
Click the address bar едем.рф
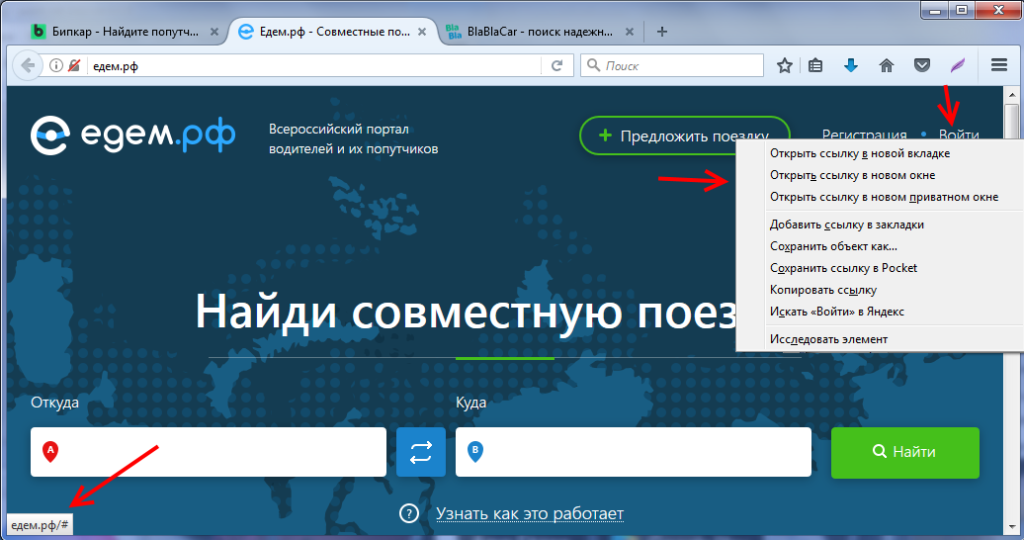click(313, 65)
